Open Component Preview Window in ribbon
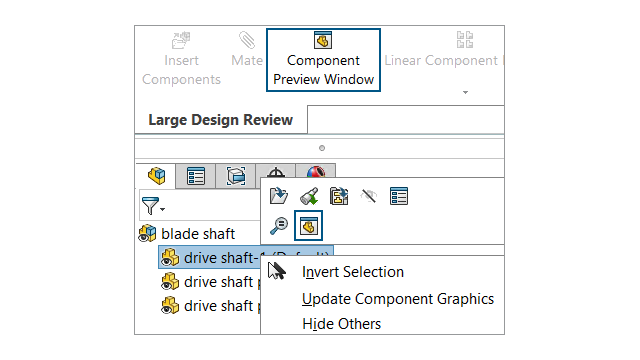640x360 pixels. [x=323, y=60]
